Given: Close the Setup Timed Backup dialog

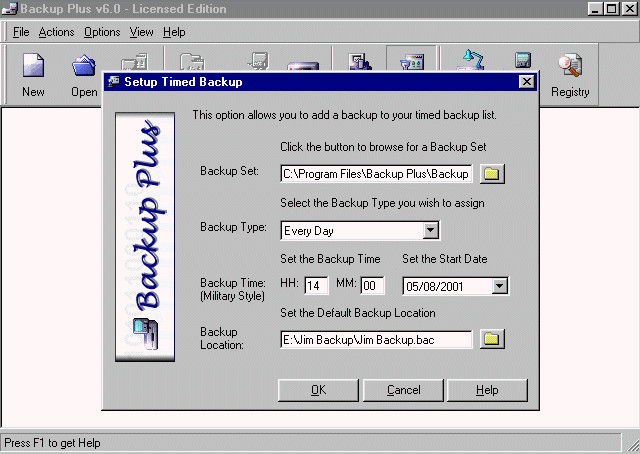Looking at the screenshot, I should pyautogui.click(x=527, y=82).
